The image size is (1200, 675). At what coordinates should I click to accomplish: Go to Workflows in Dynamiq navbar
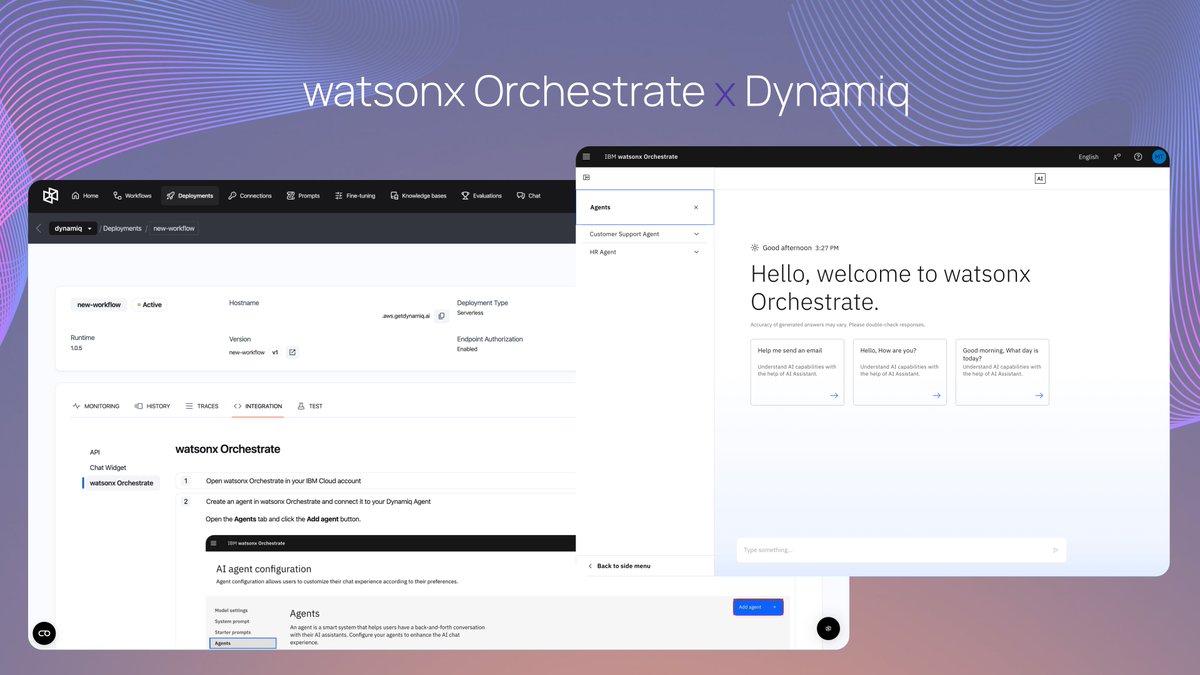tap(132, 196)
